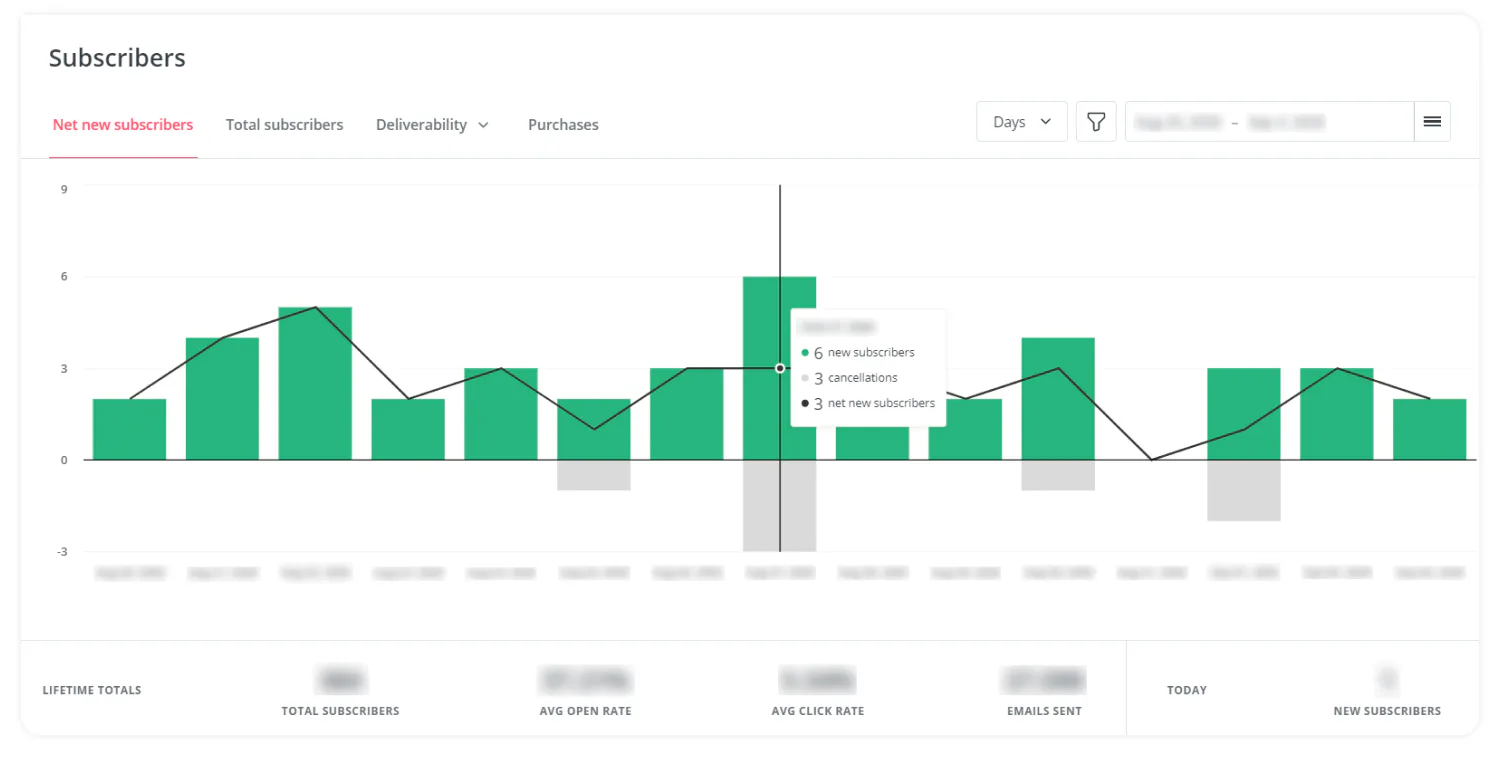Click the Total Subscribers lifetime stat
Image resolution: width=1500 pixels, height=763 pixels.
click(x=340, y=682)
